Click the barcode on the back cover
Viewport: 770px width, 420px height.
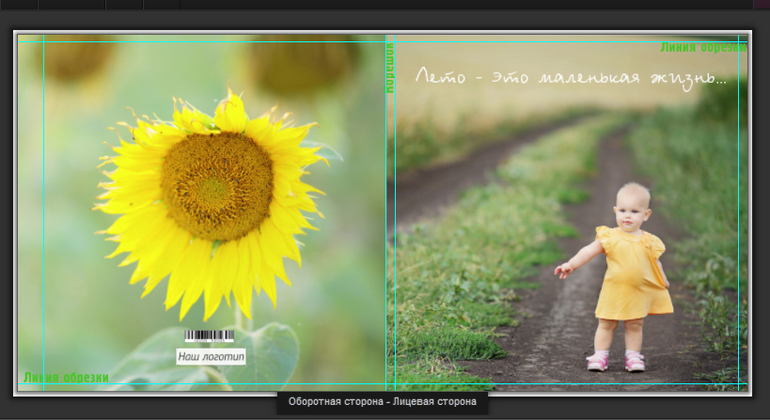[209, 336]
